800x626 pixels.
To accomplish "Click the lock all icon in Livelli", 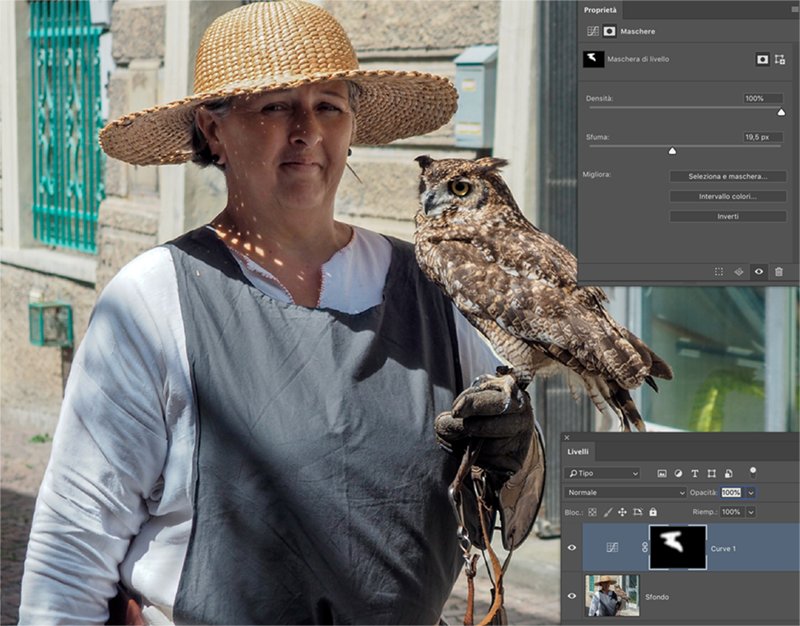I will [x=653, y=511].
